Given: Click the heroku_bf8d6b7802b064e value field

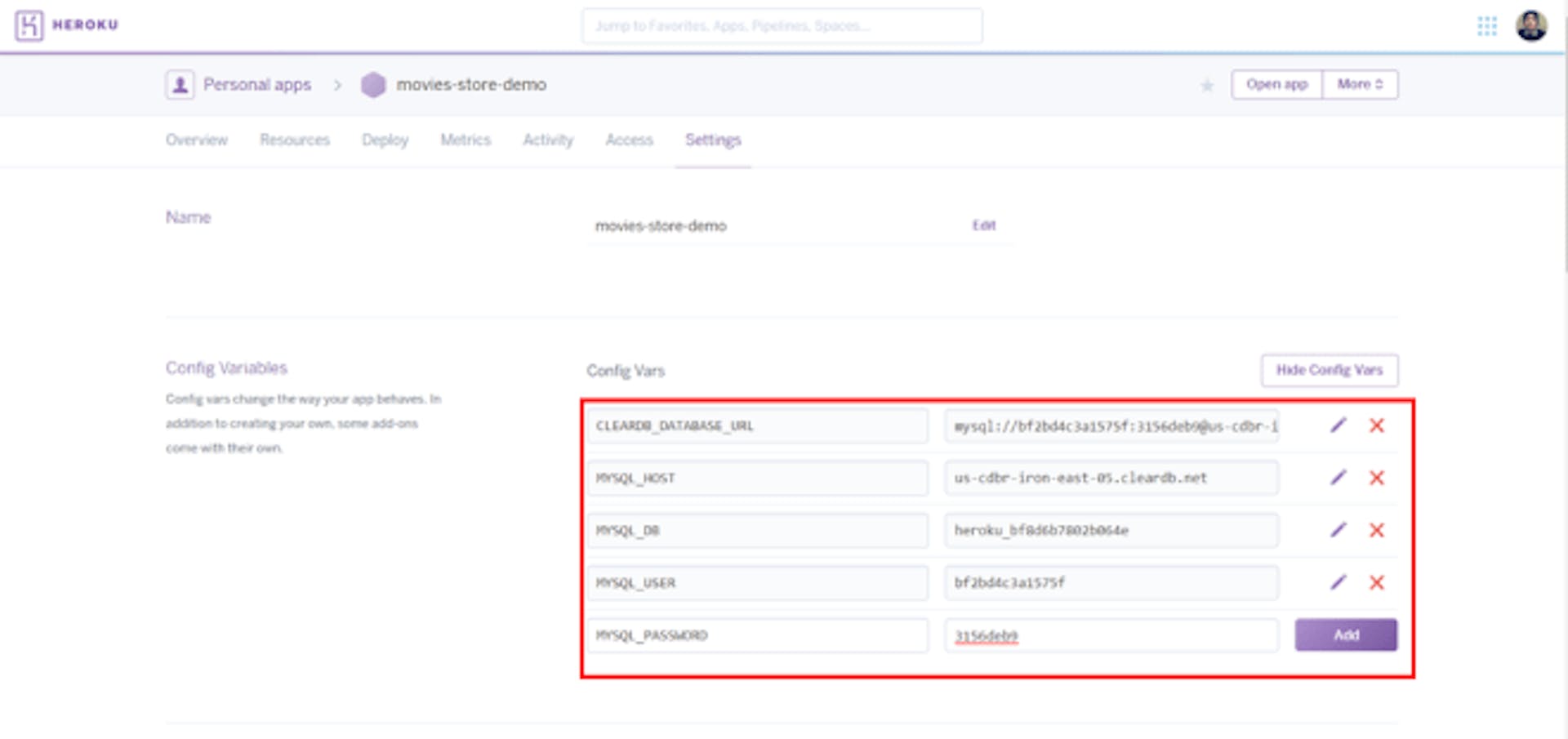Looking at the screenshot, I should [1111, 530].
